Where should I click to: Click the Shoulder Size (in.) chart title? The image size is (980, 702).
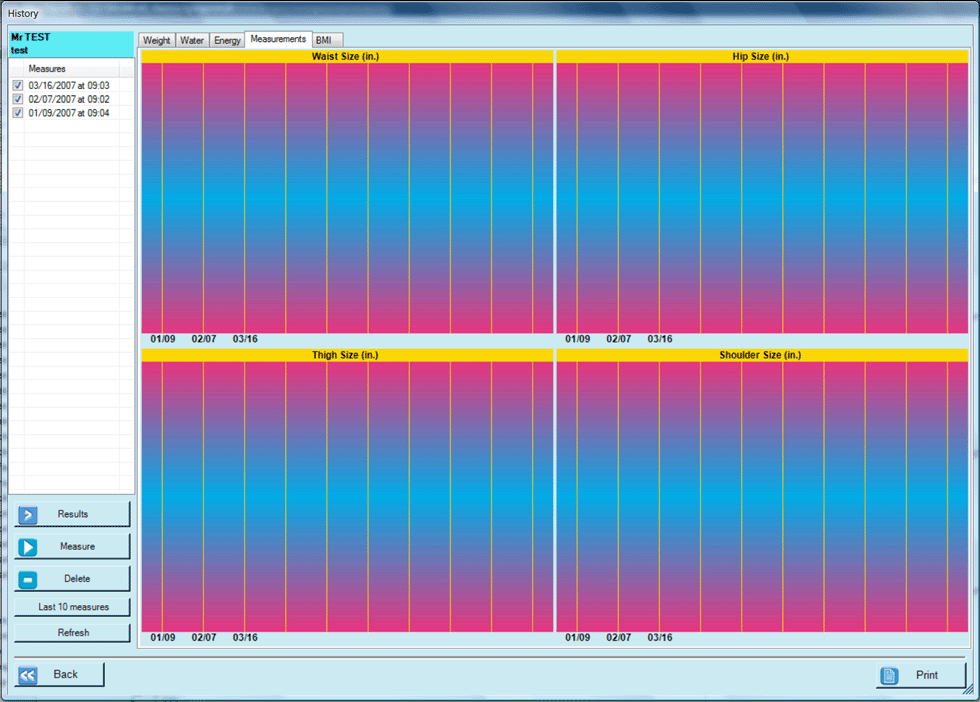click(760, 355)
